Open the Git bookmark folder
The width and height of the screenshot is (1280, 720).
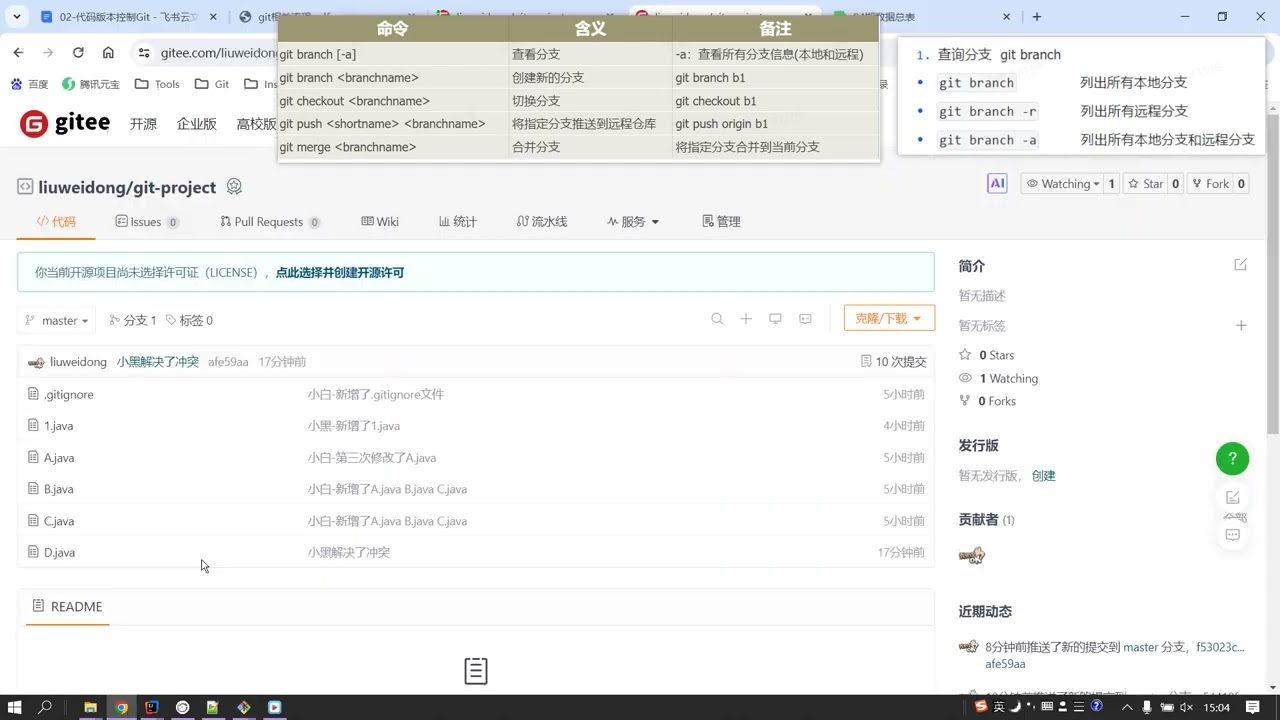click(x=212, y=84)
